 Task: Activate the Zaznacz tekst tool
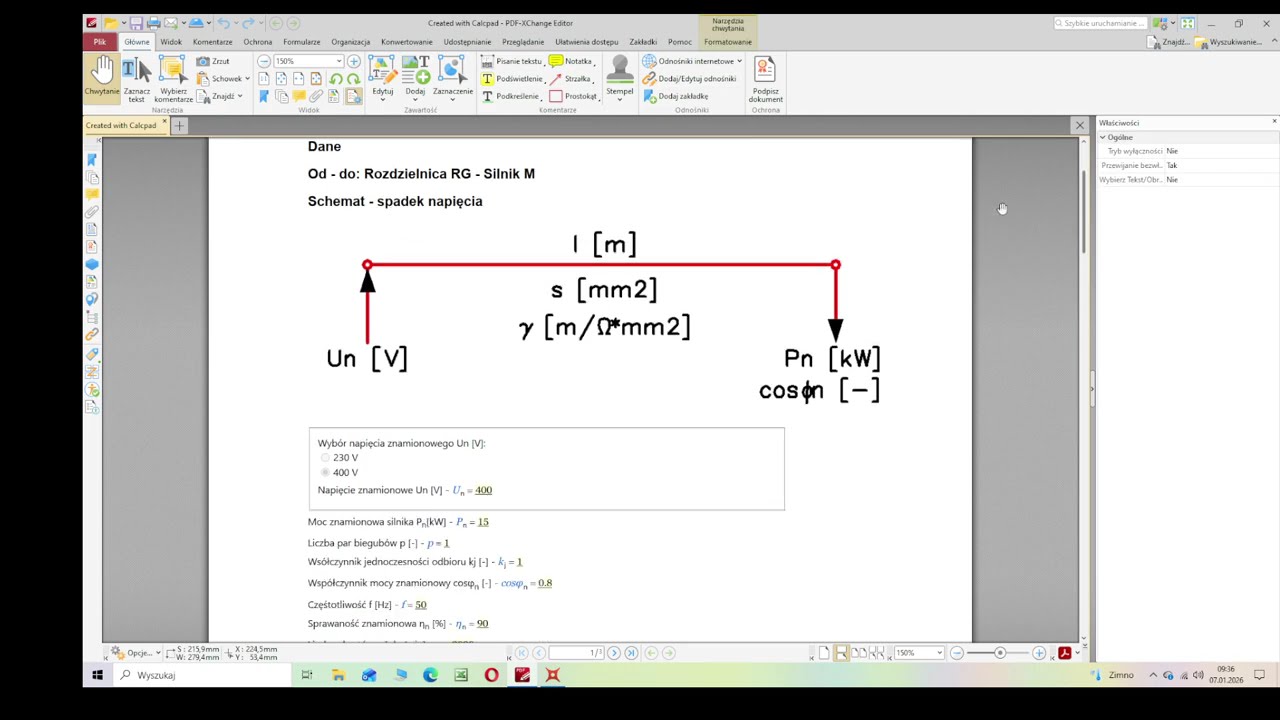coord(136,78)
